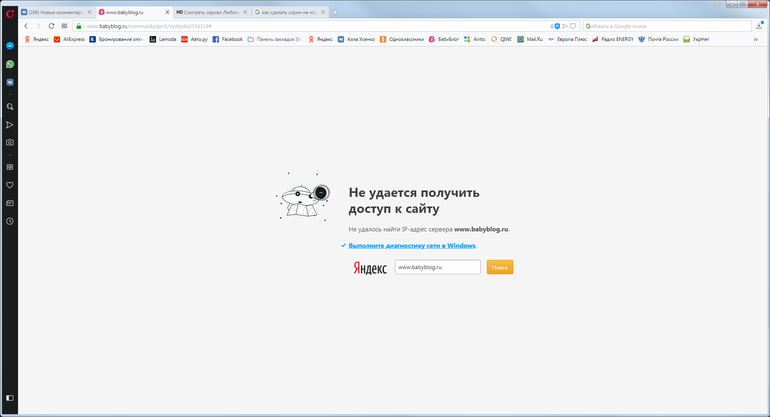Open the History clock icon in sidebar
The image size is (770, 417).
(10, 220)
